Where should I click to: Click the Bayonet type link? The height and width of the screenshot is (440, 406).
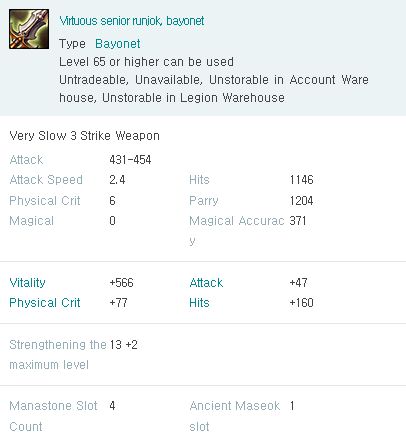(x=118, y=44)
